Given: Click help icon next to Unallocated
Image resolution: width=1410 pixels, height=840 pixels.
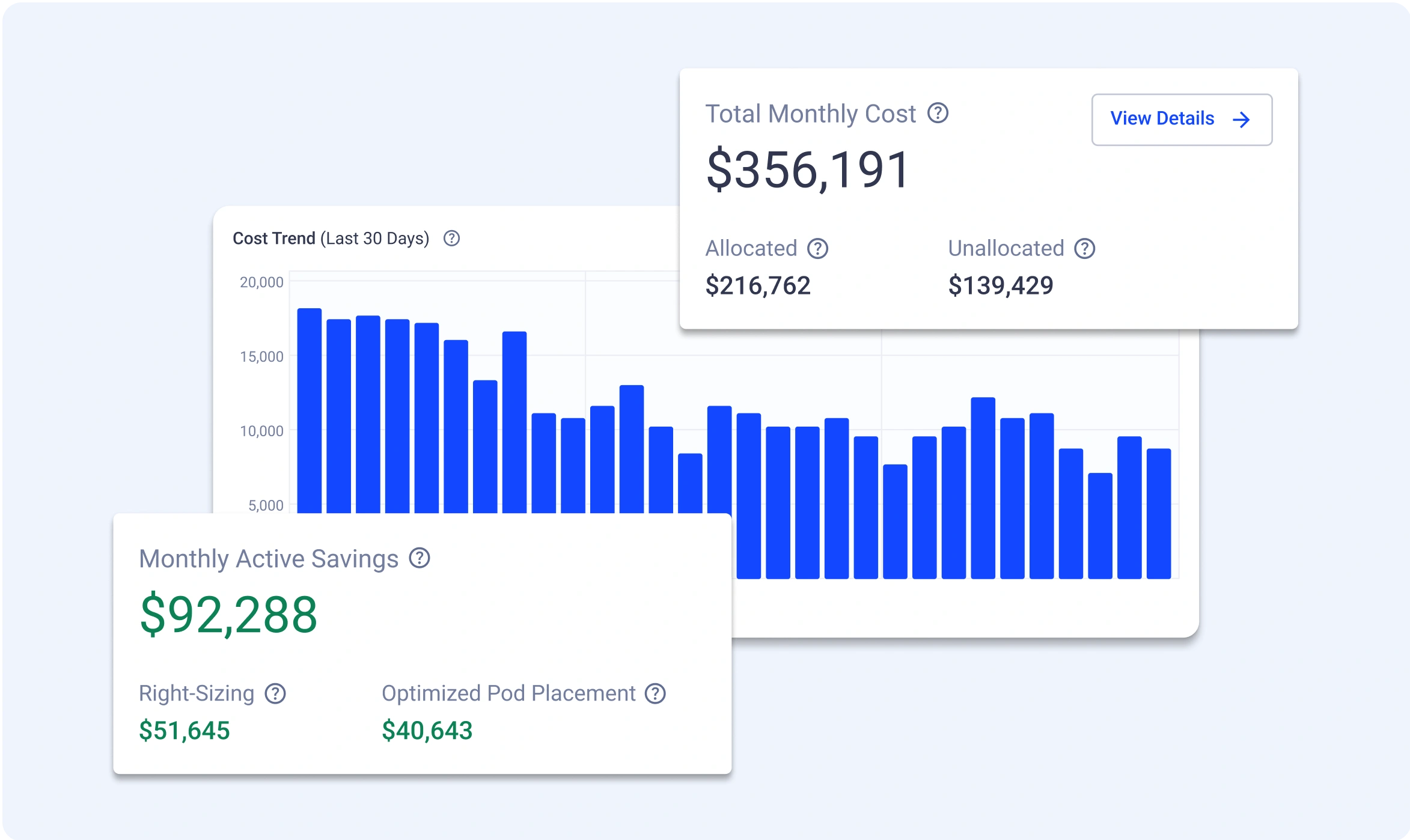Looking at the screenshot, I should 1085,249.
